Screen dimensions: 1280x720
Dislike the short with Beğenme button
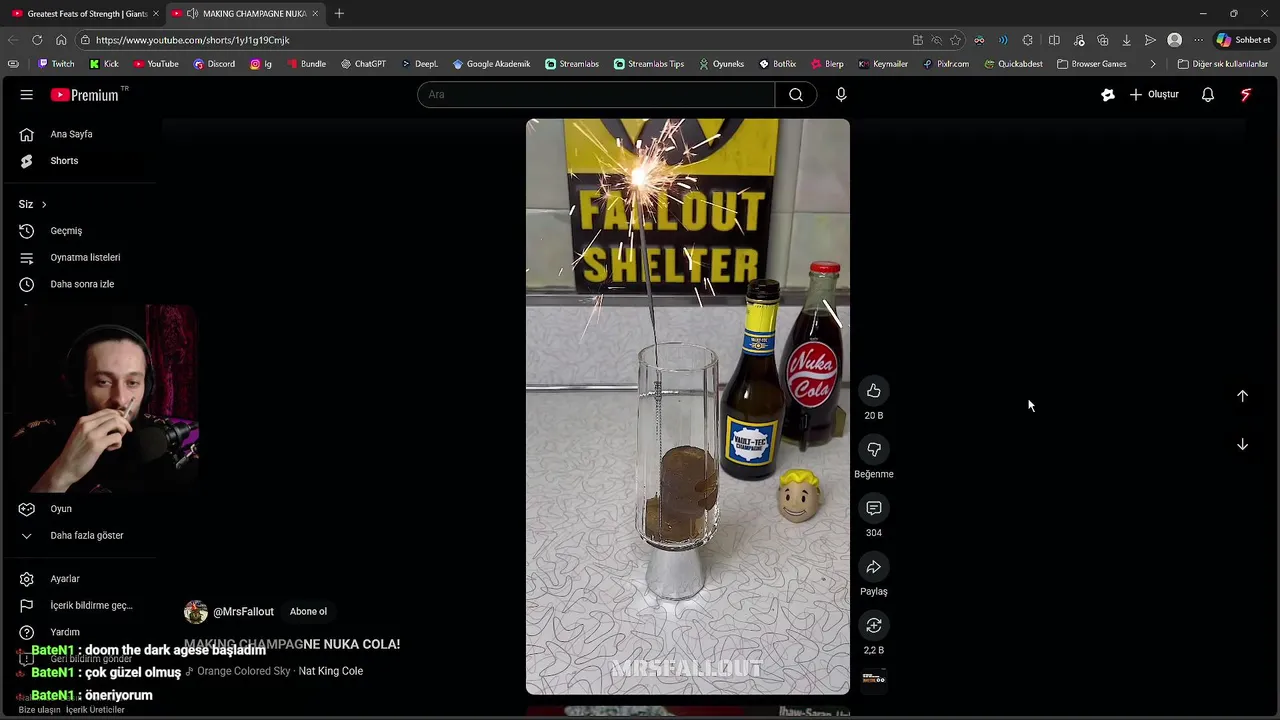[873, 450]
